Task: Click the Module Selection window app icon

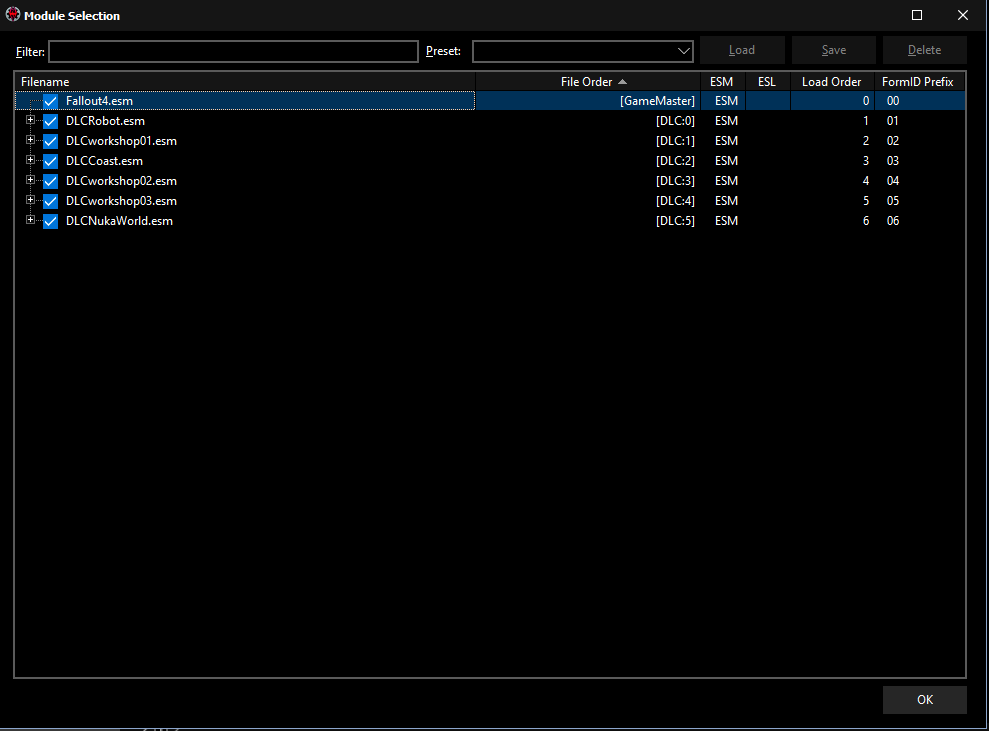Action: click(x=13, y=15)
